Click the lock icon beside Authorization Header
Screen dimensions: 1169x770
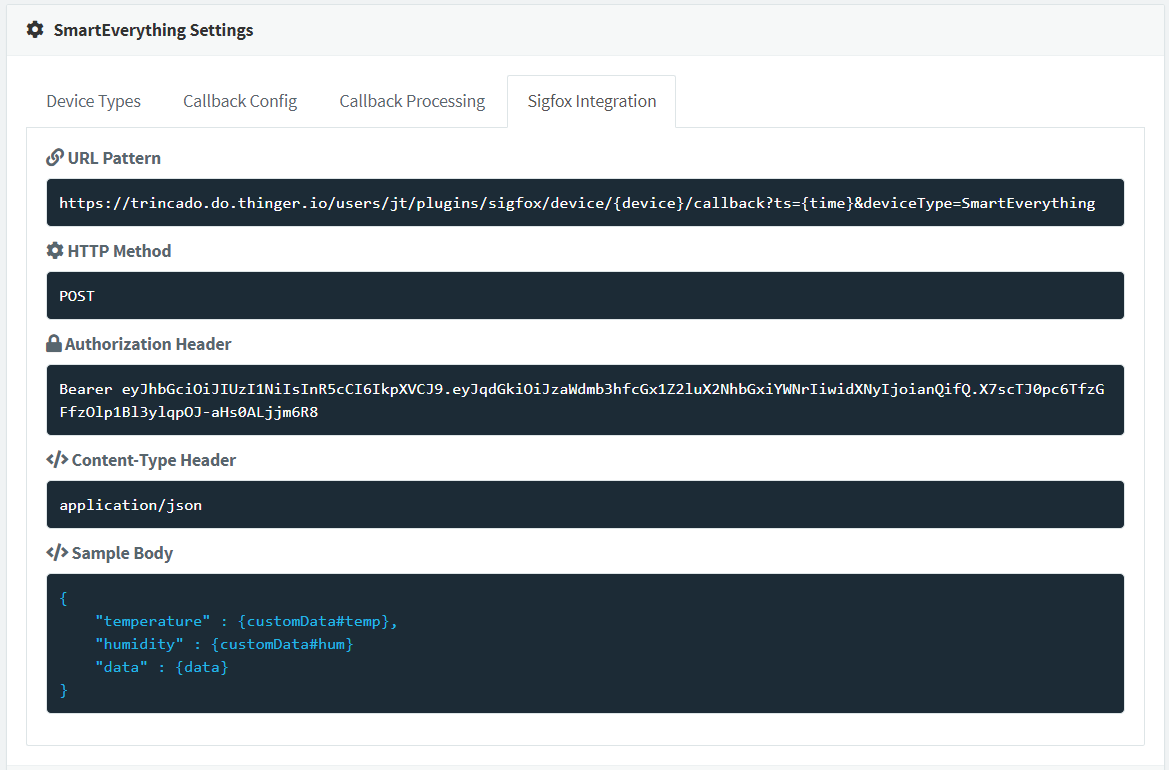pos(54,344)
